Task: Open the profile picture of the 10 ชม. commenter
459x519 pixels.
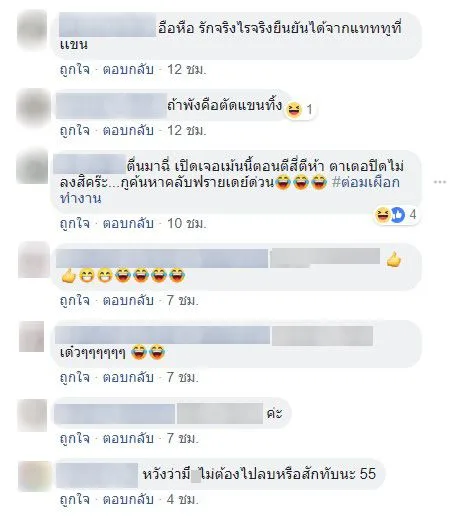Action: click(x=32, y=166)
